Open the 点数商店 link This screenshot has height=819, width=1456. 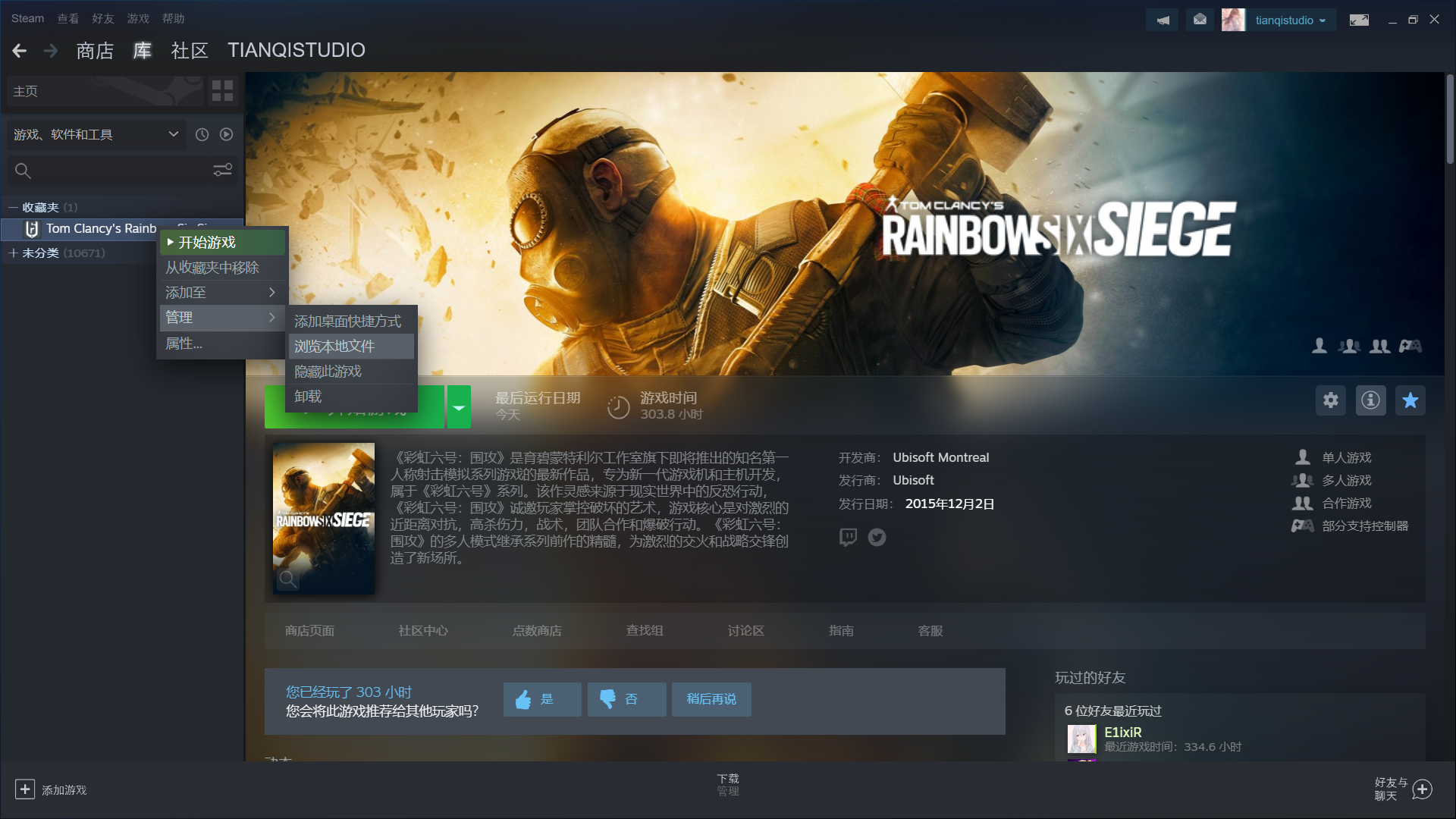(x=537, y=631)
